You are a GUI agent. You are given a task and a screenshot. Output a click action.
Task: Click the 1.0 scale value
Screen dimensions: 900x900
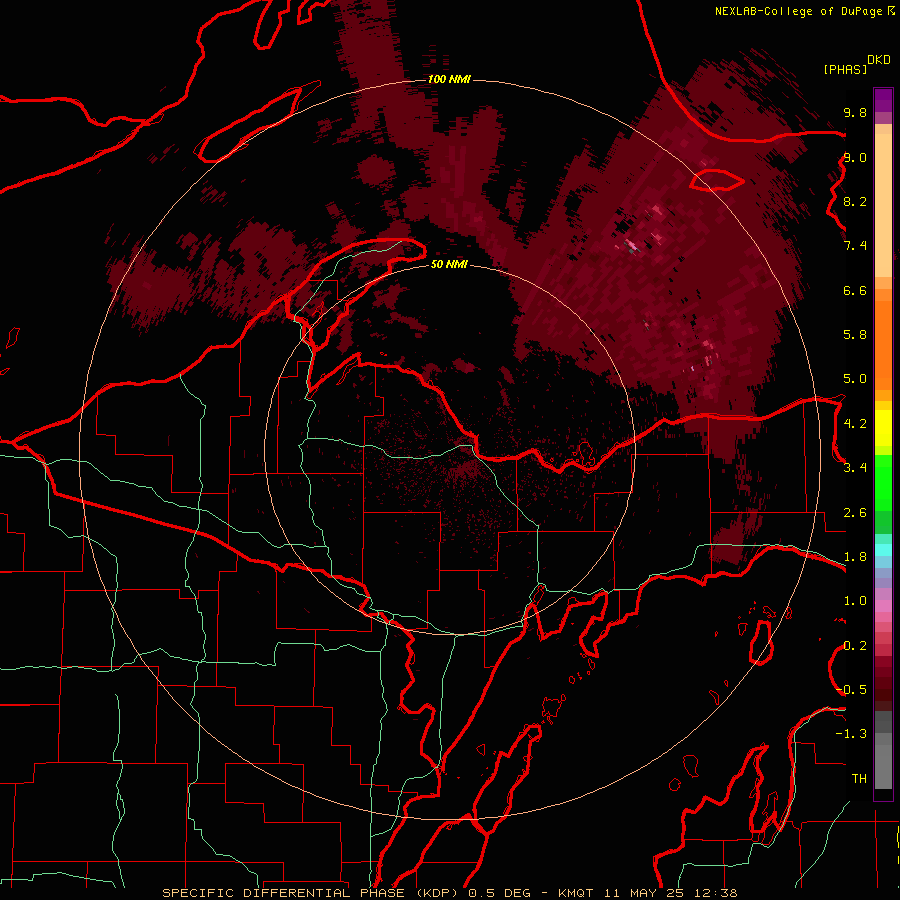click(x=855, y=601)
